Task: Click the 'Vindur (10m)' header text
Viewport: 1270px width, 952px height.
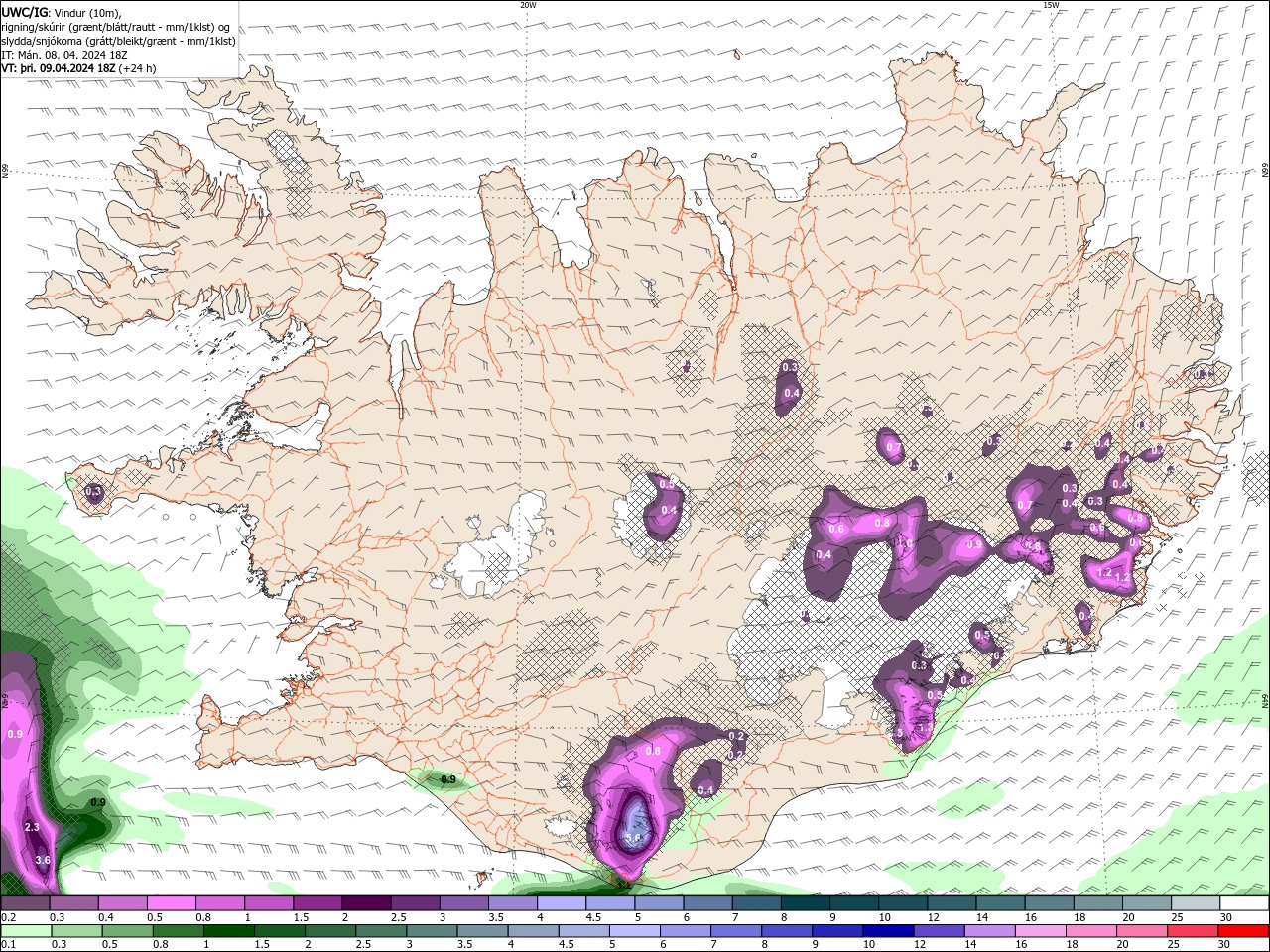Action: [x=89, y=12]
